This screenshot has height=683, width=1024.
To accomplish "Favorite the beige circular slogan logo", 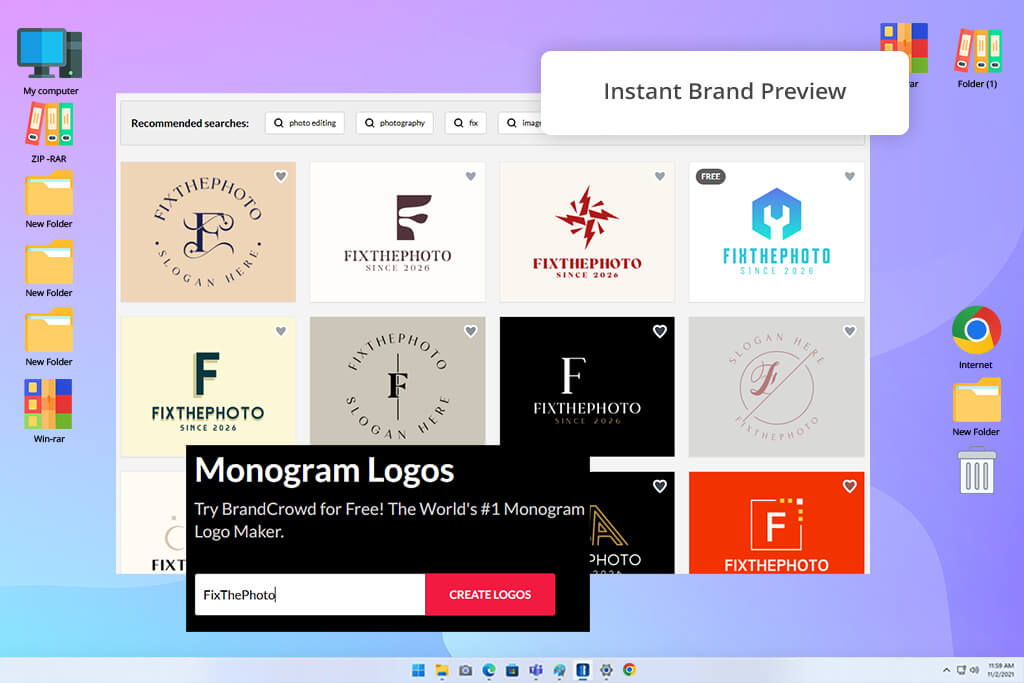I will (x=281, y=176).
